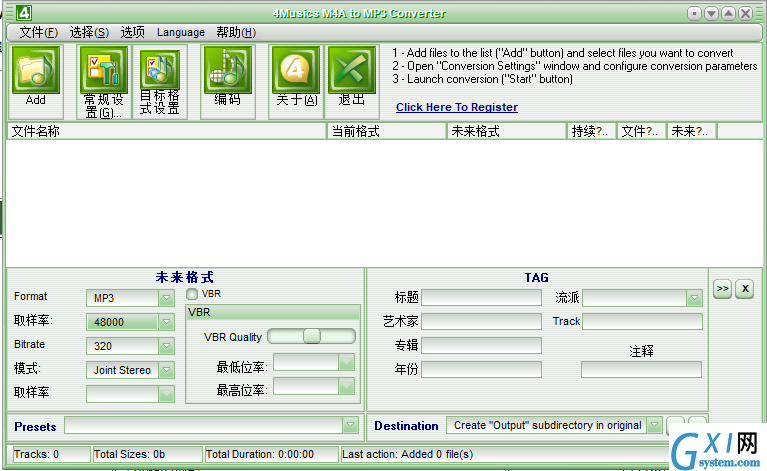Screen dimensions: 767x471
Task: Expand the 最低位率 dropdown
Action: [346, 362]
